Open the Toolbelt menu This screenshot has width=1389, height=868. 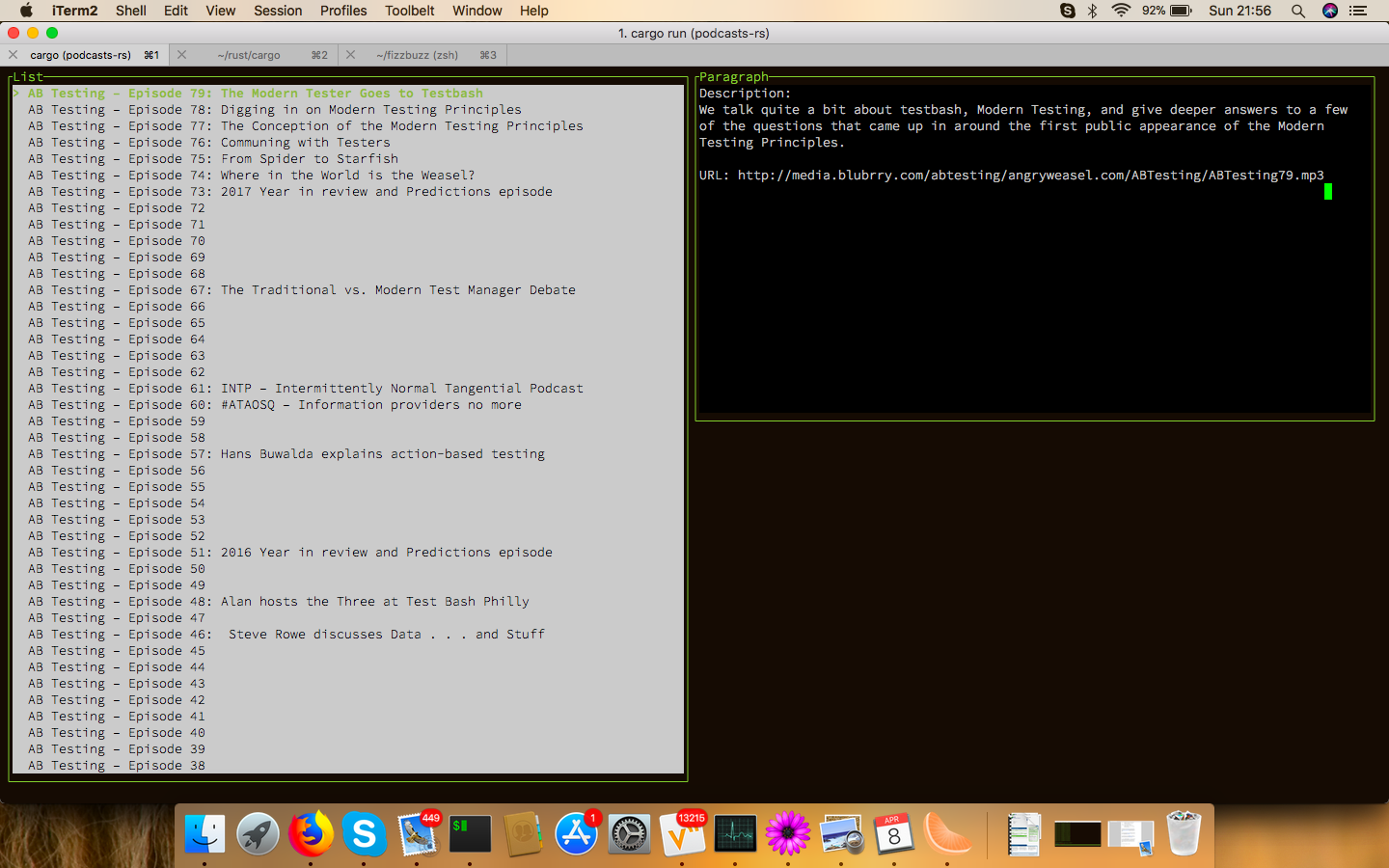[410, 11]
